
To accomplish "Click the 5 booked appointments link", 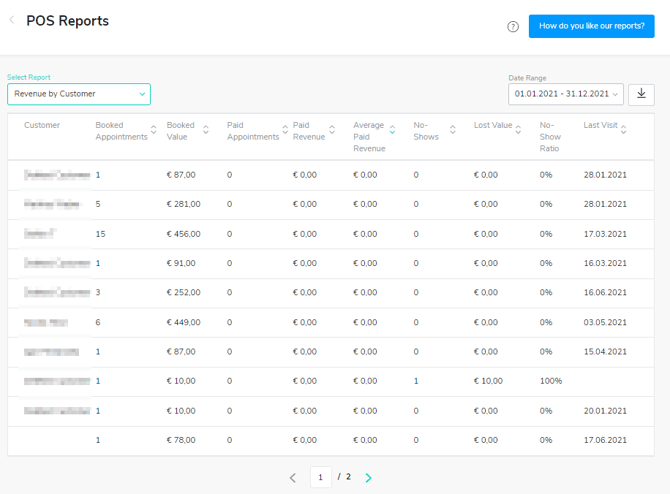I will click(x=98, y=204).
